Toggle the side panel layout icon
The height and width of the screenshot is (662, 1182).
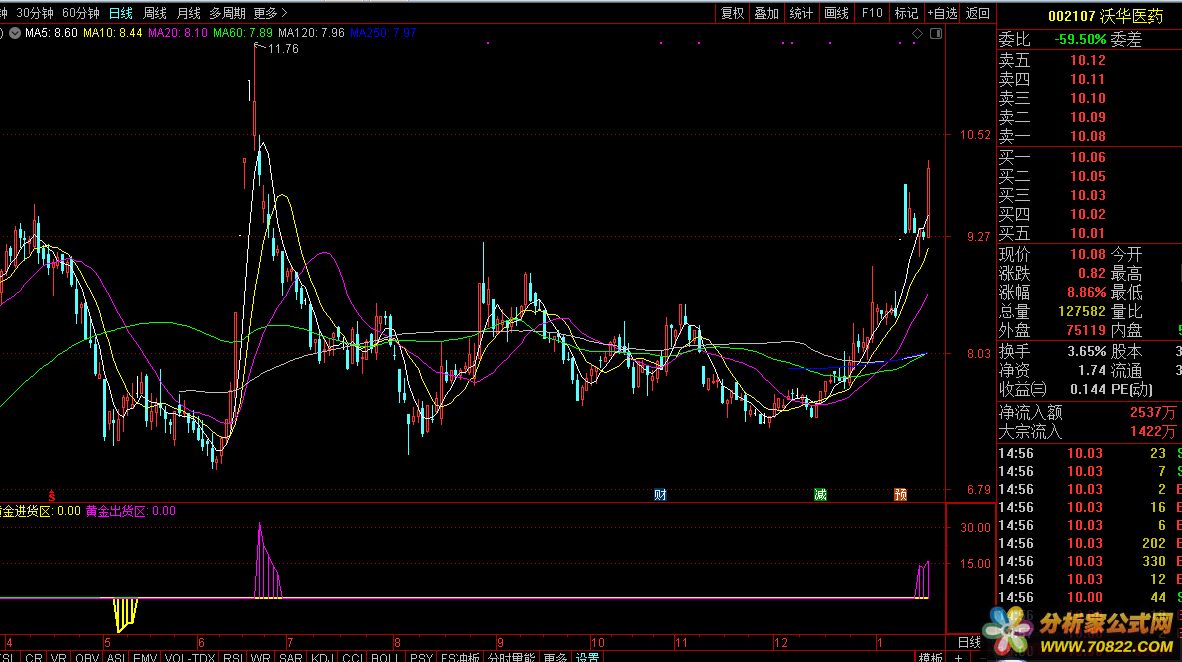[x=935, y=34]
